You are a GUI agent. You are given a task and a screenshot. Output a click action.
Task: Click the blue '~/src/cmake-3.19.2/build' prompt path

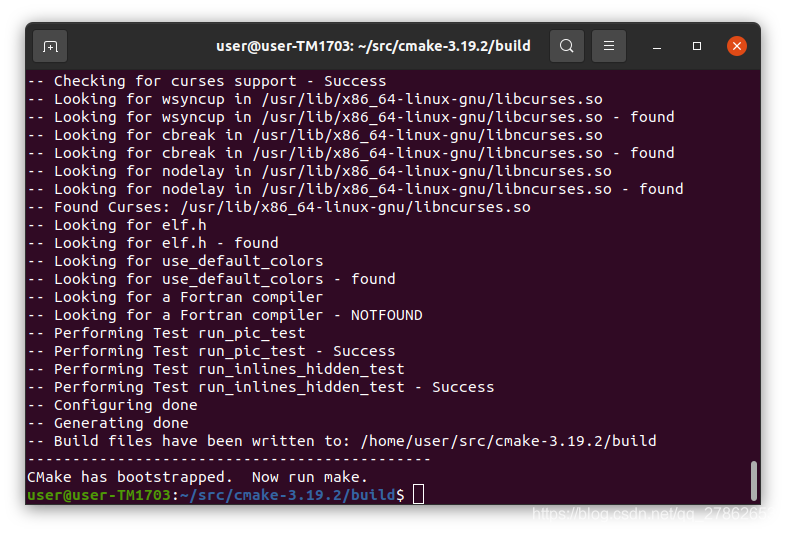tap(287, 495)
